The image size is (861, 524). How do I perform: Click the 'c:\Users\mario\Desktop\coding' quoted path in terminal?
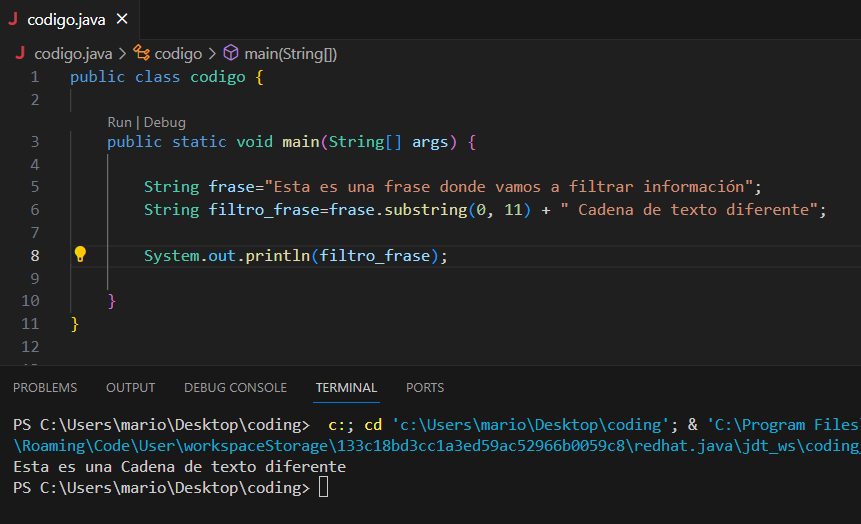(x=531, y=425)
